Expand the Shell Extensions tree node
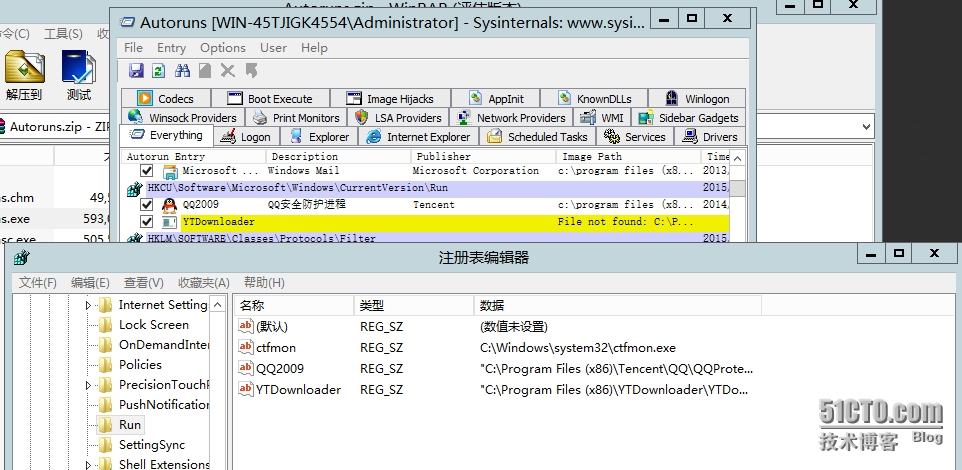This screenshot has width=962, height=470. tap(88, 465)
